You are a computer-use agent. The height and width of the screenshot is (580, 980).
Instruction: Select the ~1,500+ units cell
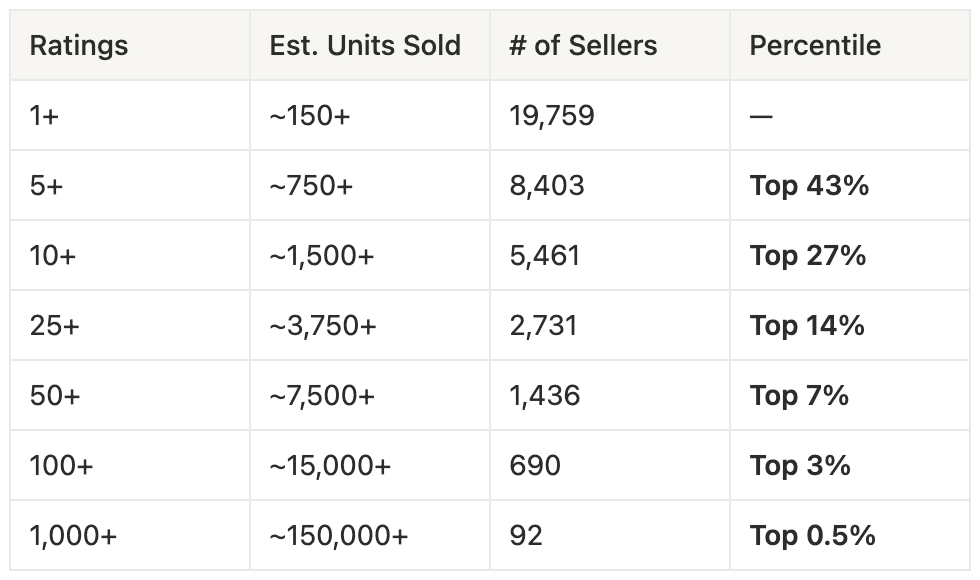tap(322, 256)
